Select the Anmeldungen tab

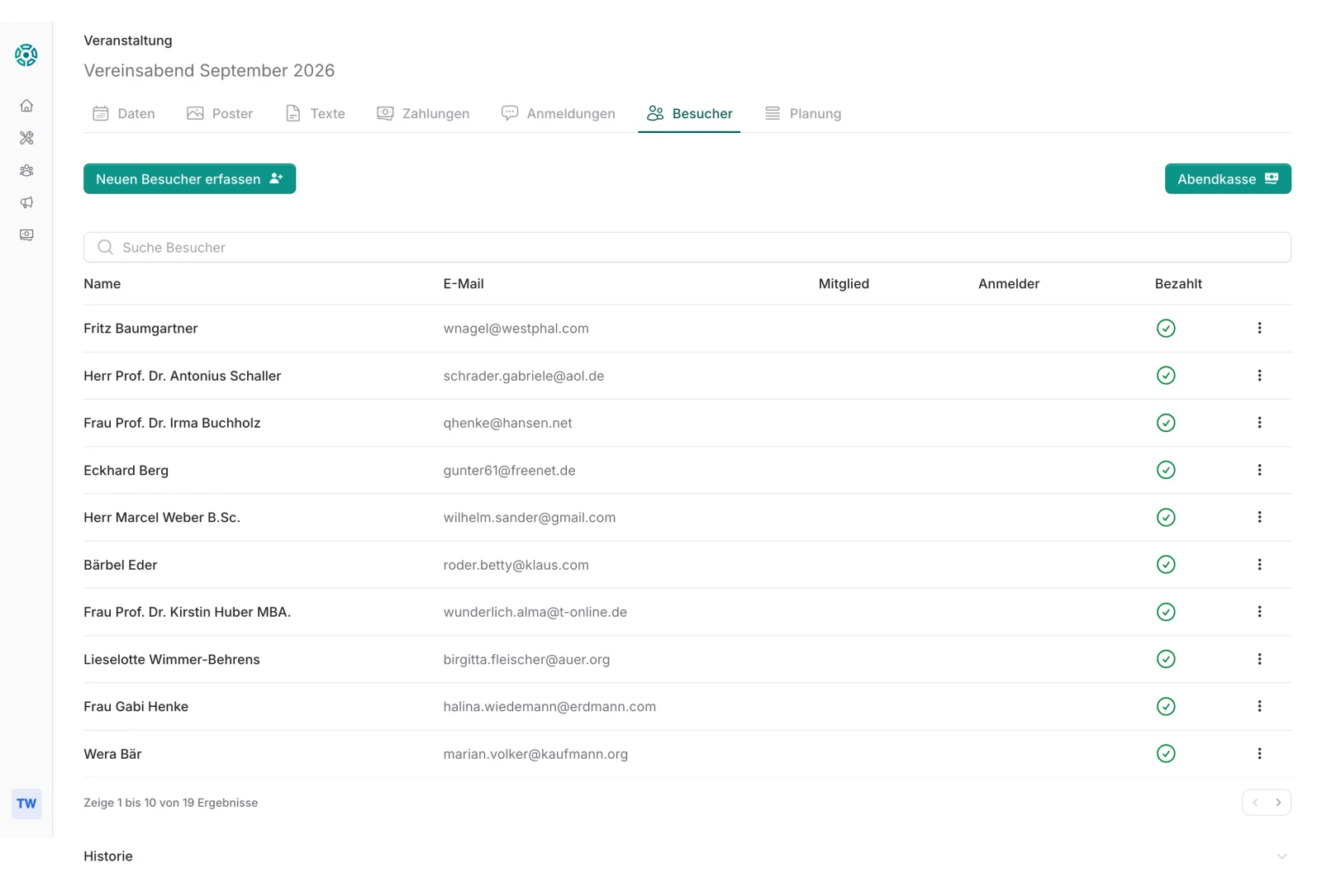point(559,114)
